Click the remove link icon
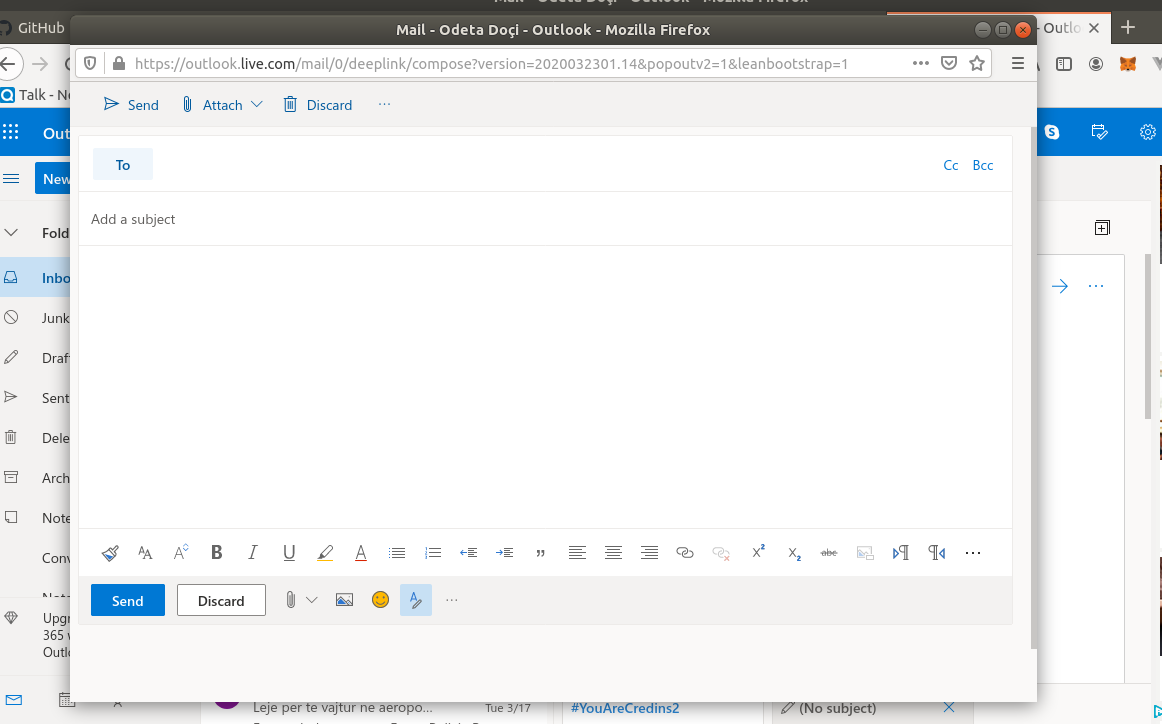 [x=721, y=553]
